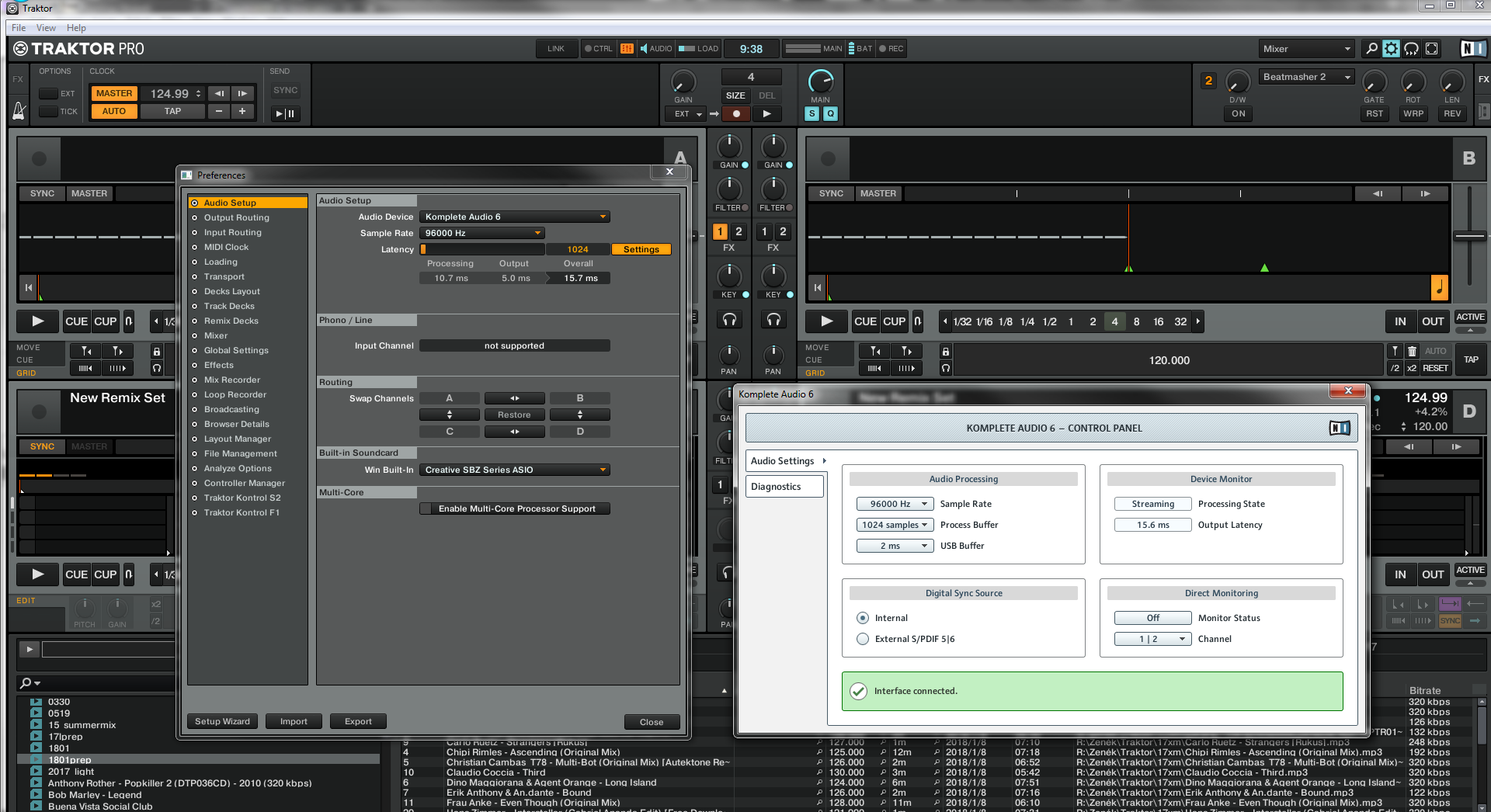Click the orange note icon on Deck B
Image resolution: width=1491 pixels, height=812 pixels.
[x=1439, y=287]
